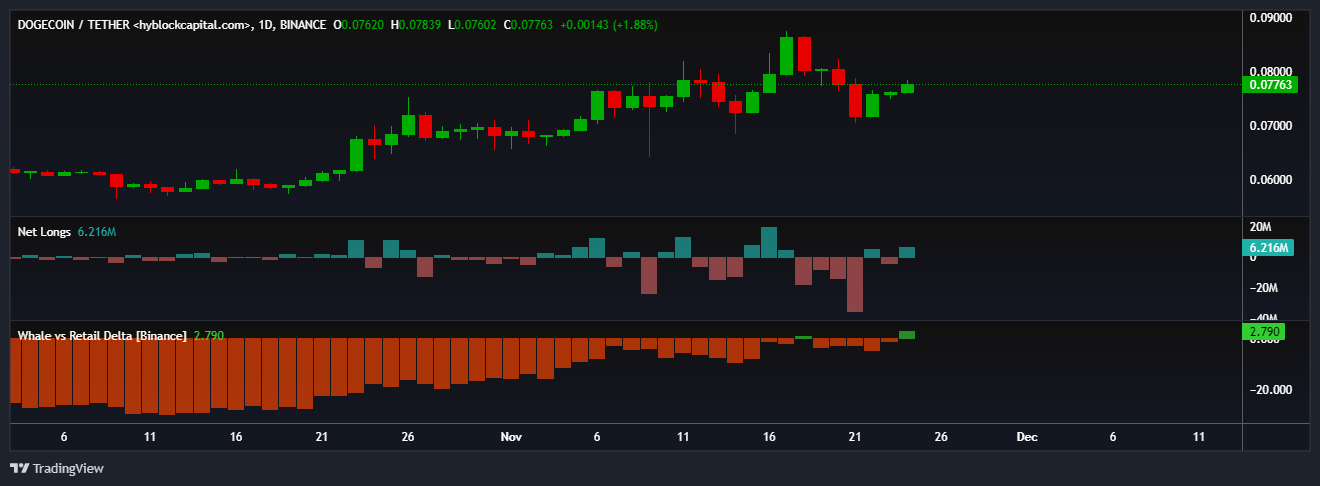This screenshot has height=486, width=1320.
Task: Click the green 0.07763 current price tag
Action: (1268, 85)
